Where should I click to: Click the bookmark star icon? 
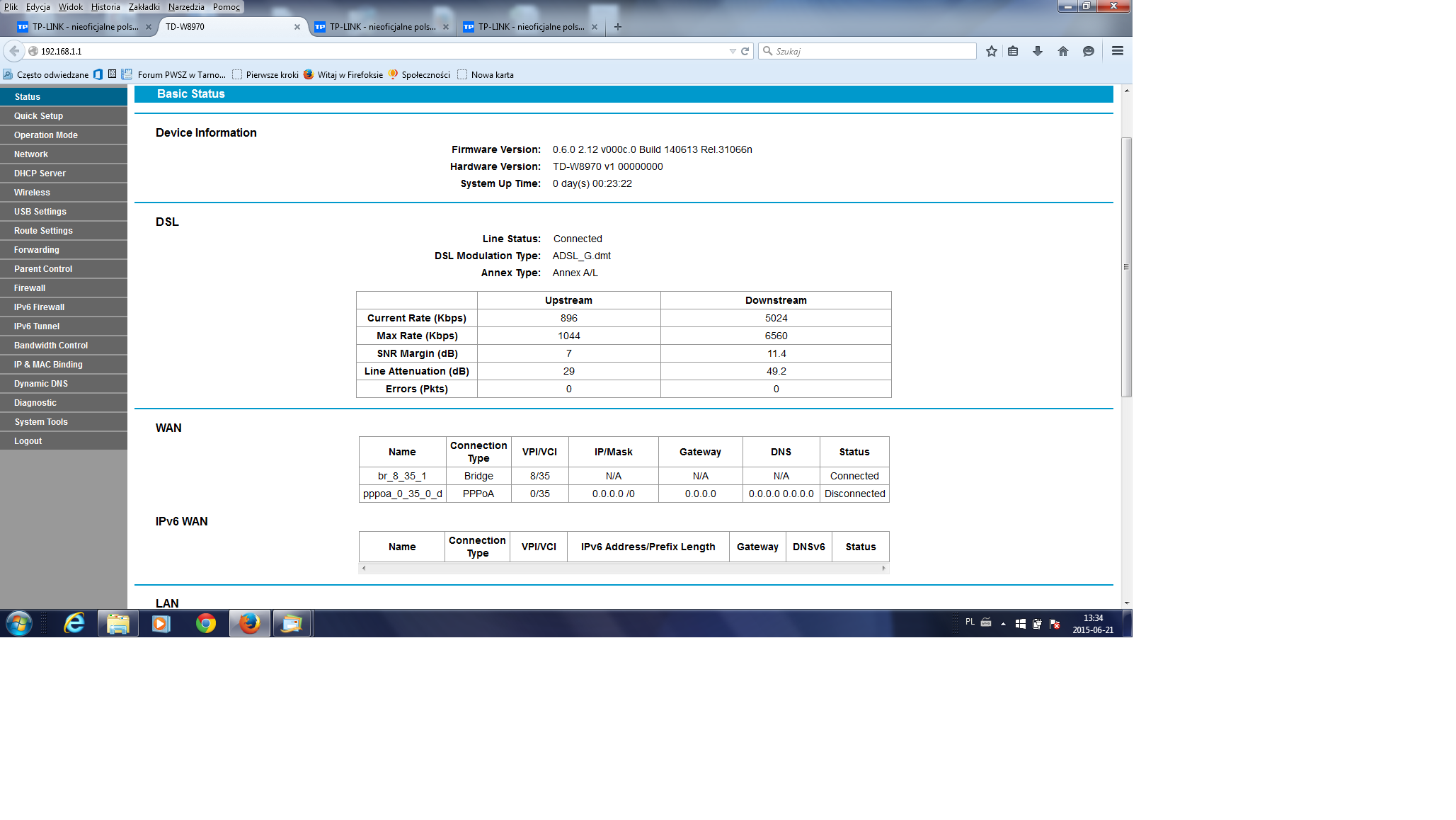pos(991,51)
